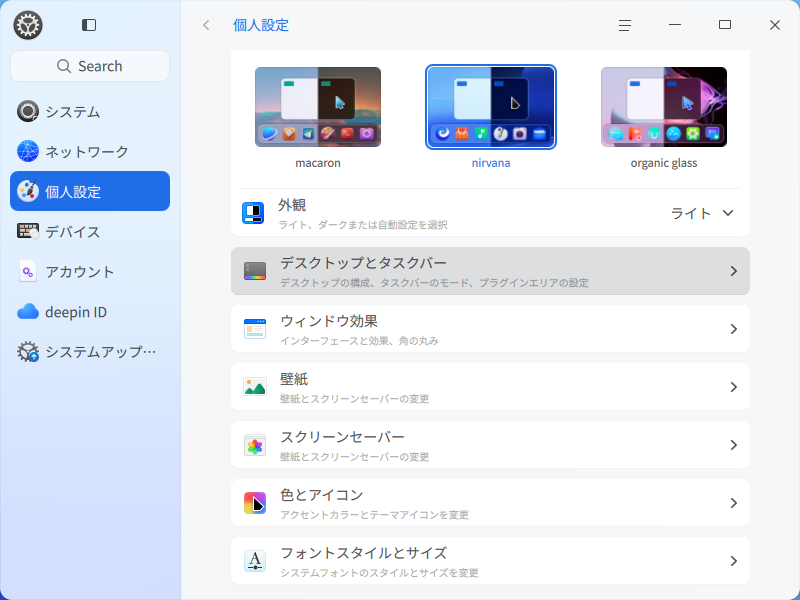Click the deepin ID cloud icon

pyautogui.click(x=28, y=311)
